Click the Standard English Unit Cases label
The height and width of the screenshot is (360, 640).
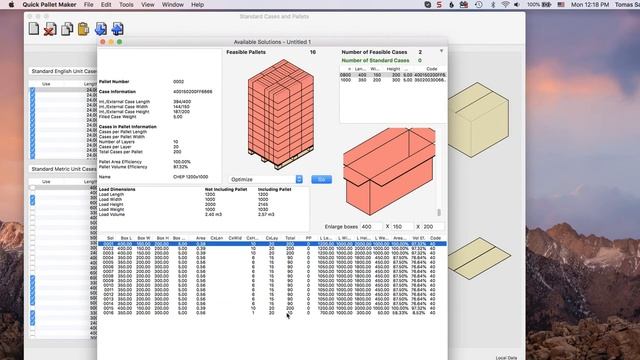click(64, 71)
